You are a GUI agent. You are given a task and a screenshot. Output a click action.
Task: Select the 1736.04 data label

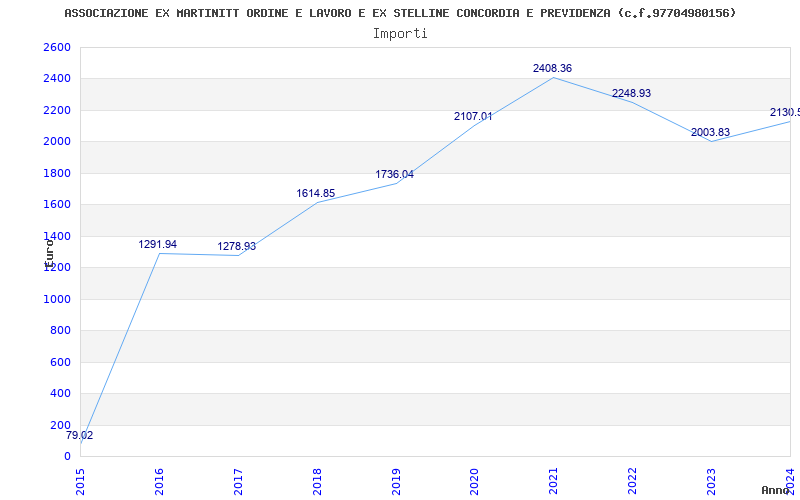click(394, 174)
